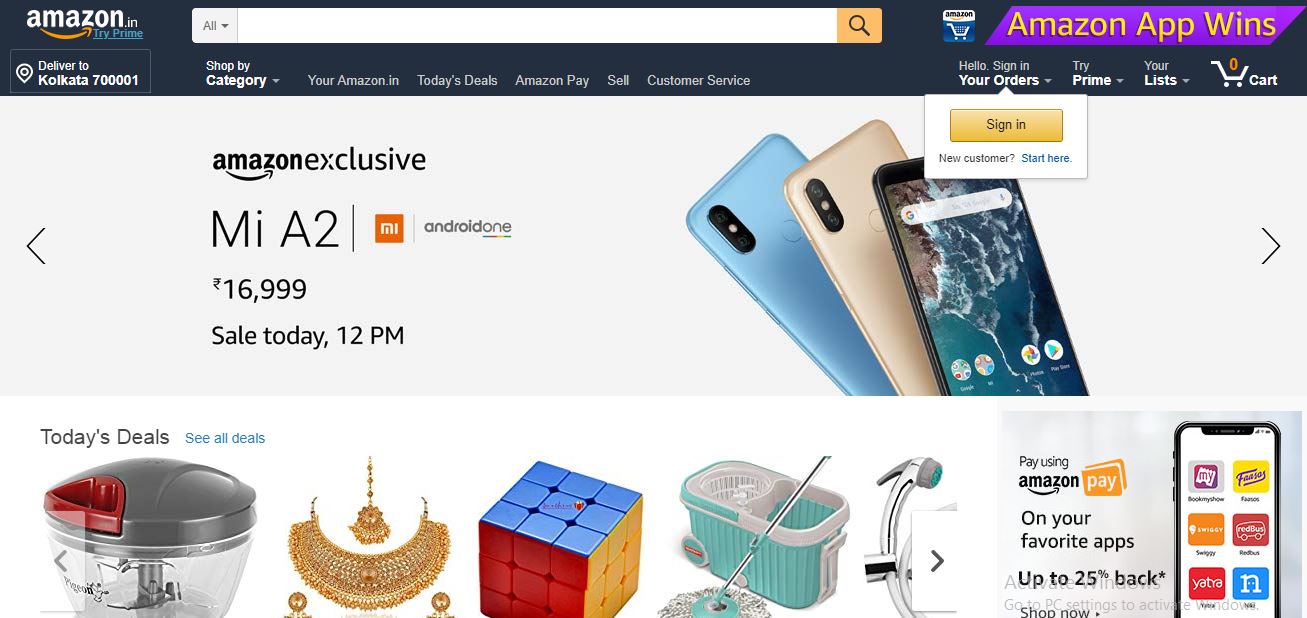Show previous Today's Deals items arrow

click(61, 561)
